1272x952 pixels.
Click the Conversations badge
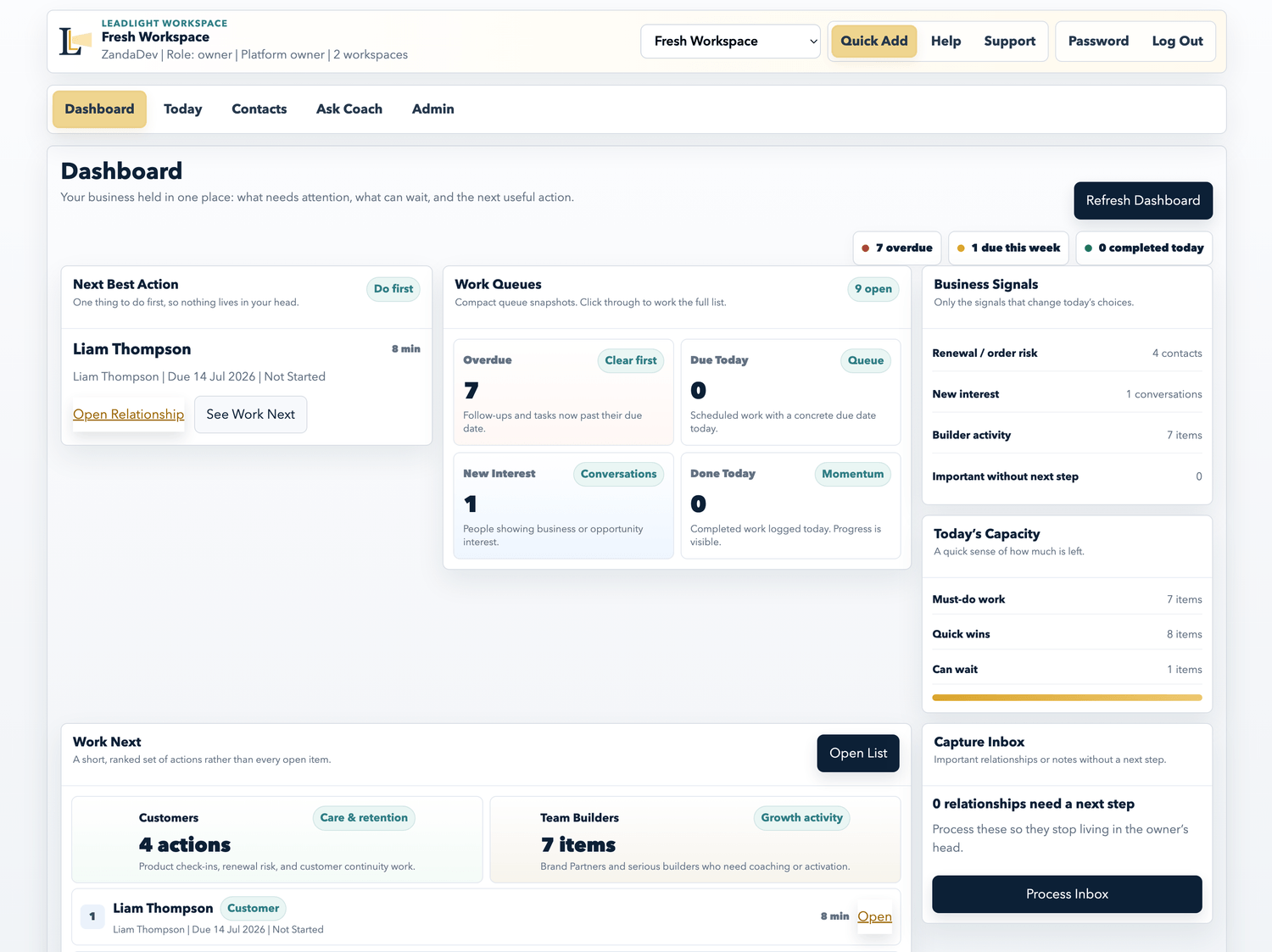click(x=619, y=474)
